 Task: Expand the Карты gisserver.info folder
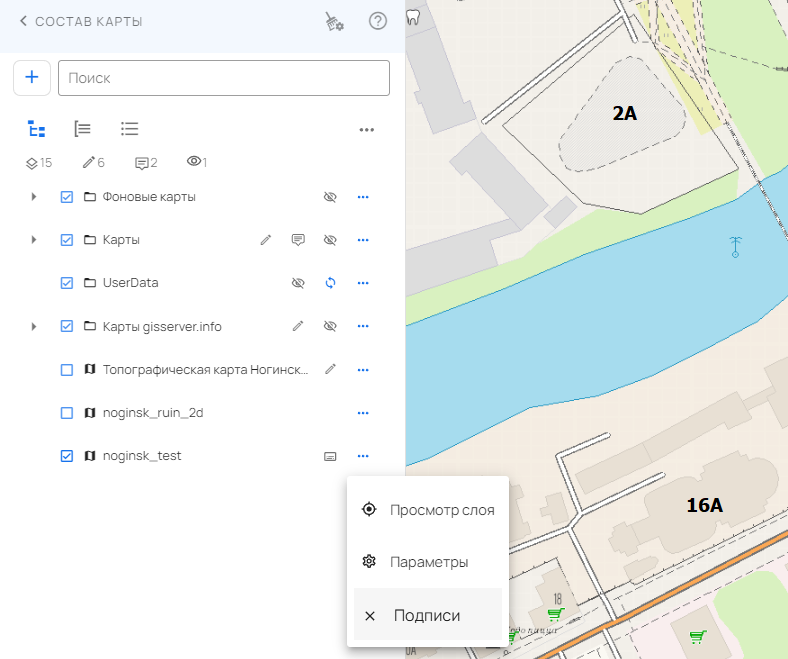pyautogui.click(x=34, y=326)
